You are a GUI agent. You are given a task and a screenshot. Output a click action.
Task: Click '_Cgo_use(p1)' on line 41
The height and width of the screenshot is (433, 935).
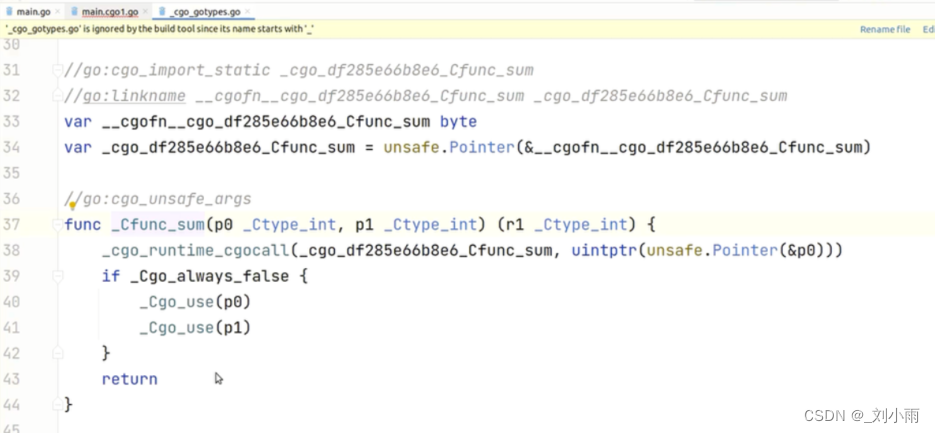pyautogui.click(x=195, y=327)
